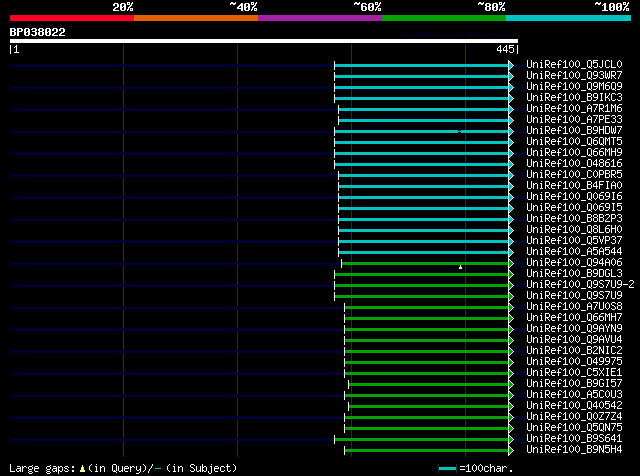The height and width of the screenshot is (476, 640).
Task: Click UniRef100_B9S641 hit label
Action: tap(574, 439)
